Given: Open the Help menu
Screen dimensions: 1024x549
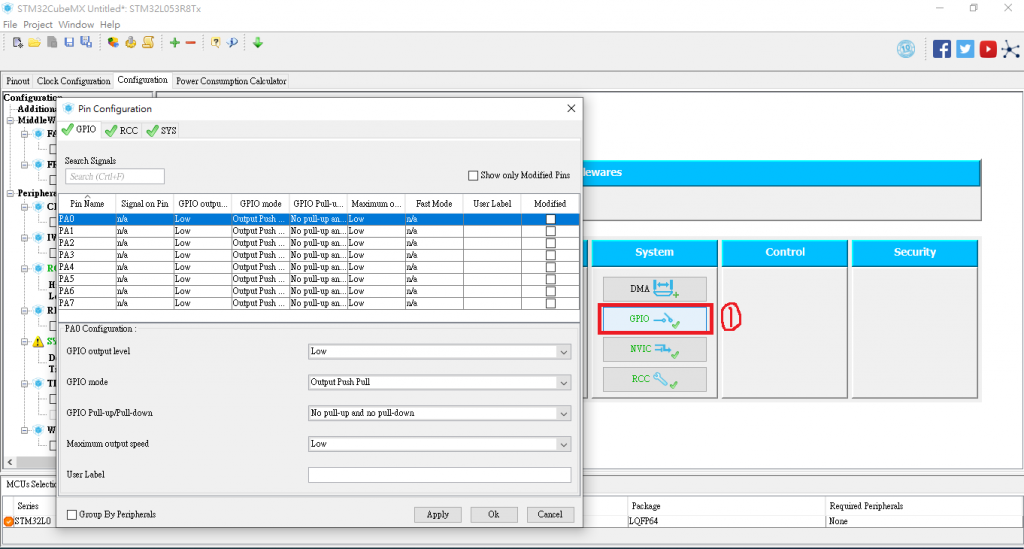Looking at the screenshot, I should tap(110, 24).
